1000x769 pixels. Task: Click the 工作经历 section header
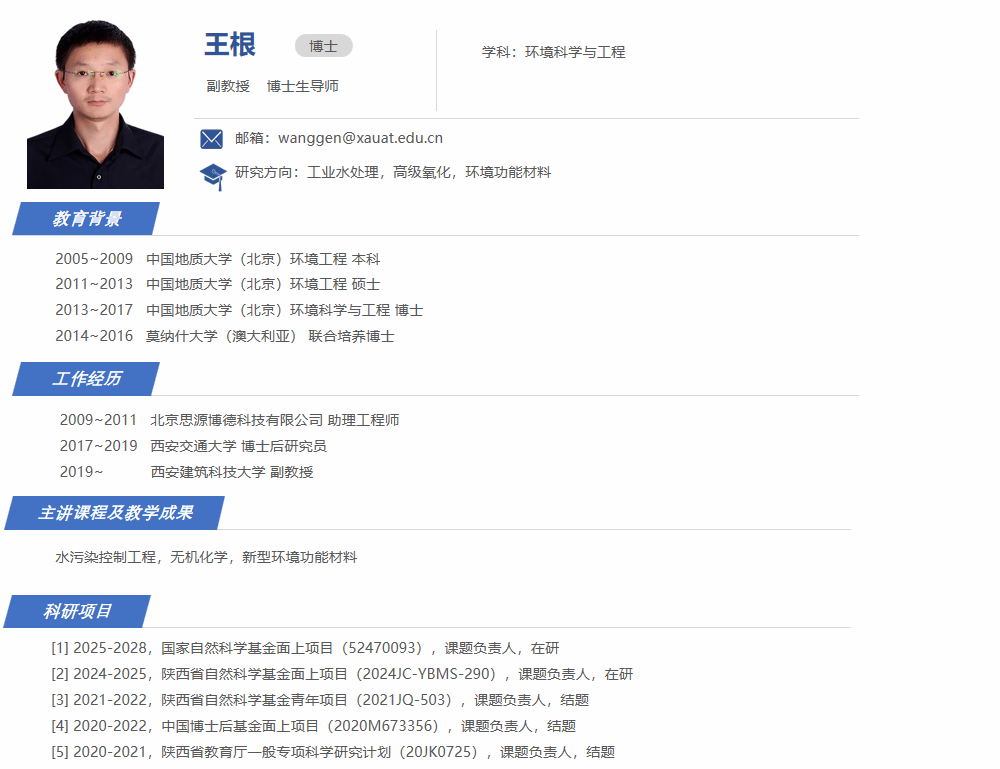[87, 379]
